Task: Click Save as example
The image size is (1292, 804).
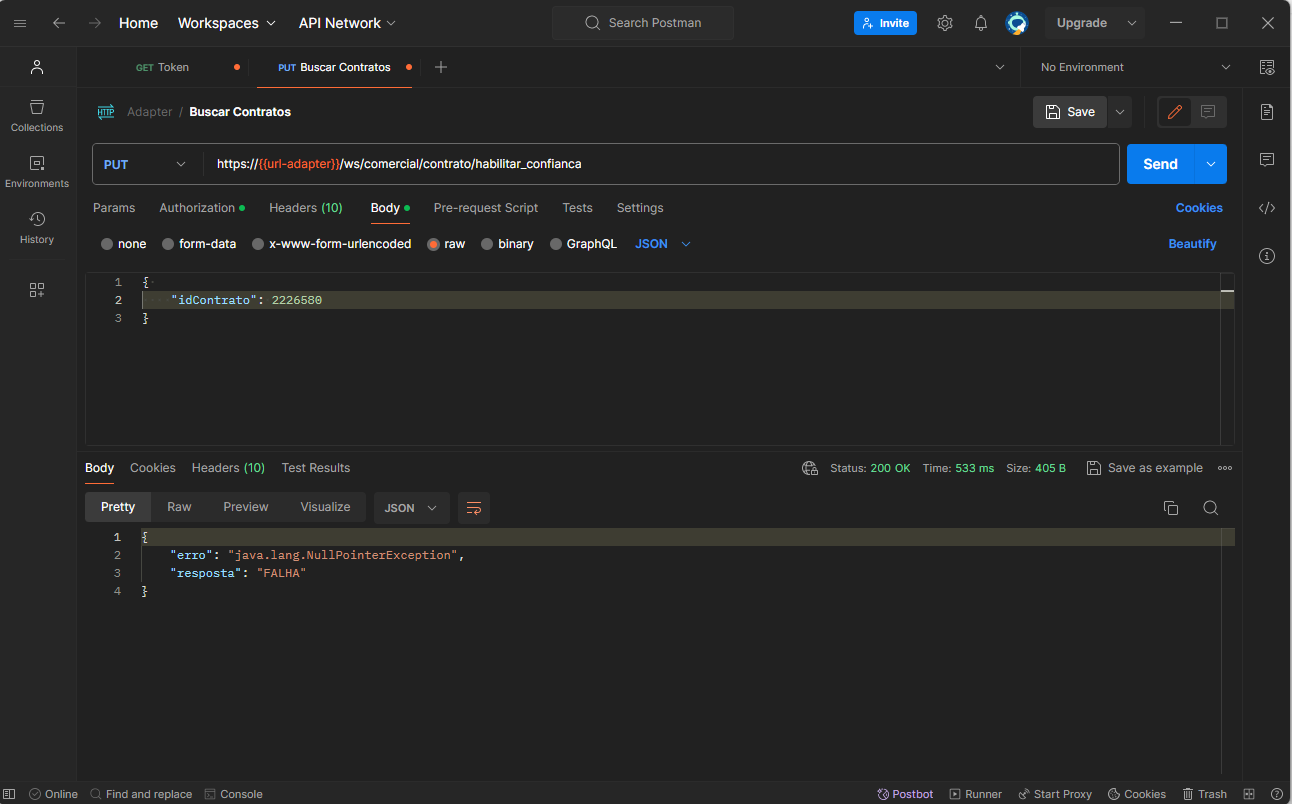Action: 1145,468
